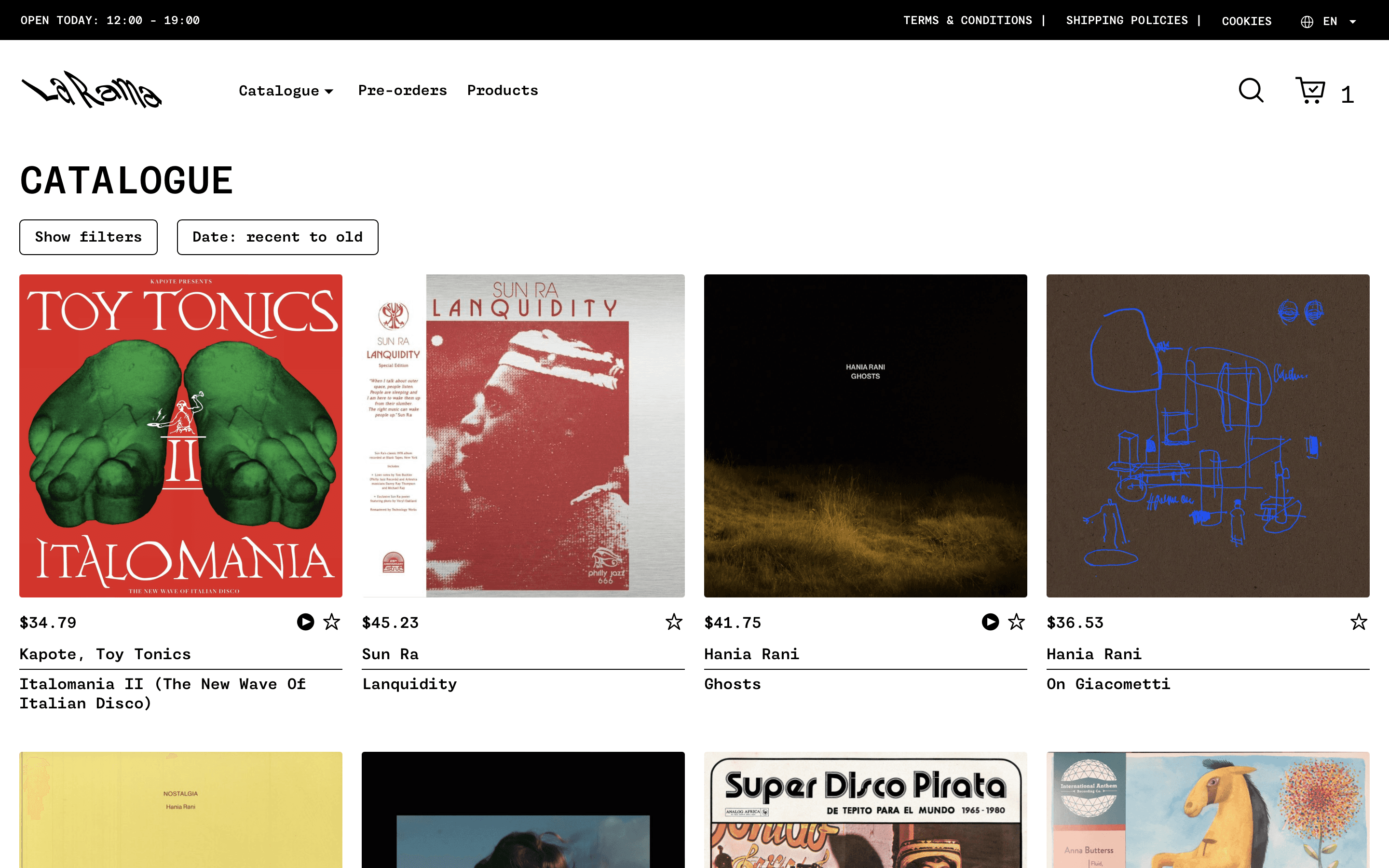Viewport: 1389px width, 868px height.
Task: Favorite Italomania II with the star
Action: point(332,622)
